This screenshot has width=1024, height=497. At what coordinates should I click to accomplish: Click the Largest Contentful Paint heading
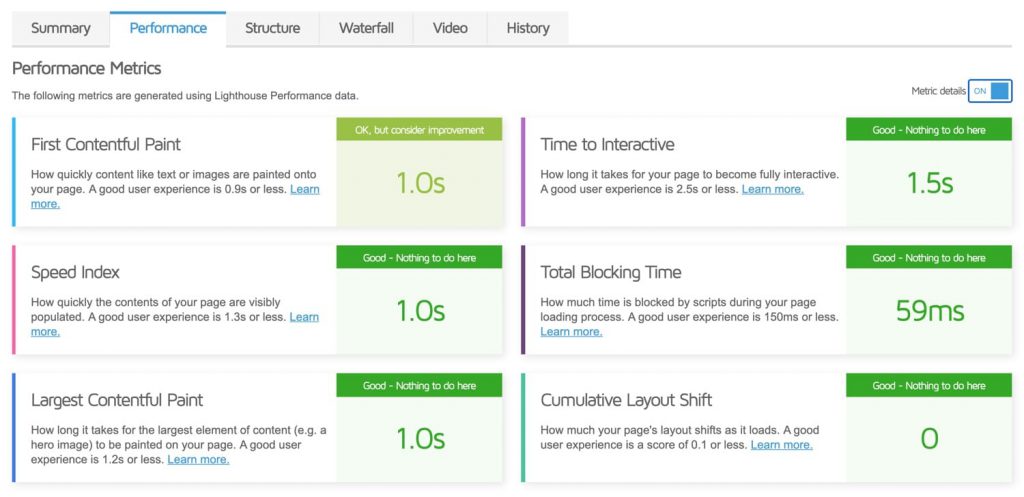117,400
